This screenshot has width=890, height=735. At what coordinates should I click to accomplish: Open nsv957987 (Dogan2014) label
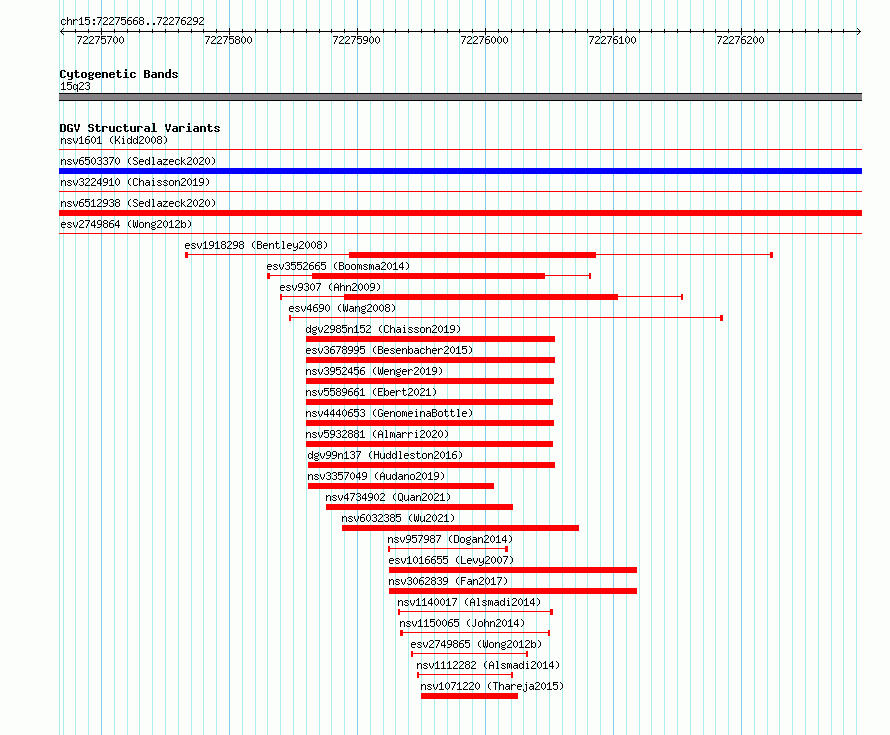[450, 539]
